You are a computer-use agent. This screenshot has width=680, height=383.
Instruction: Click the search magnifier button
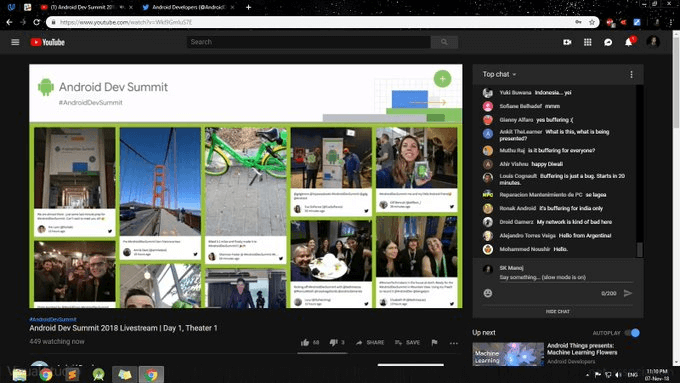[x=444, y=42]
